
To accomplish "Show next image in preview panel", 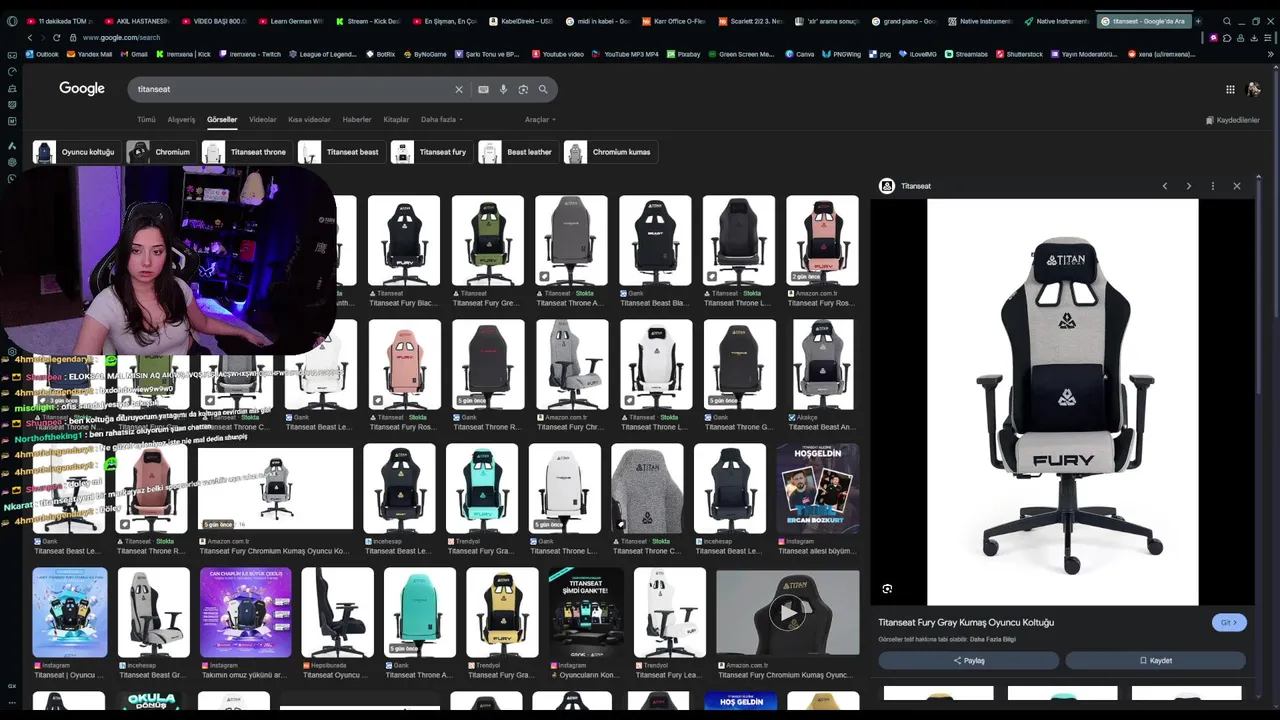I will tap(1189, 186).
